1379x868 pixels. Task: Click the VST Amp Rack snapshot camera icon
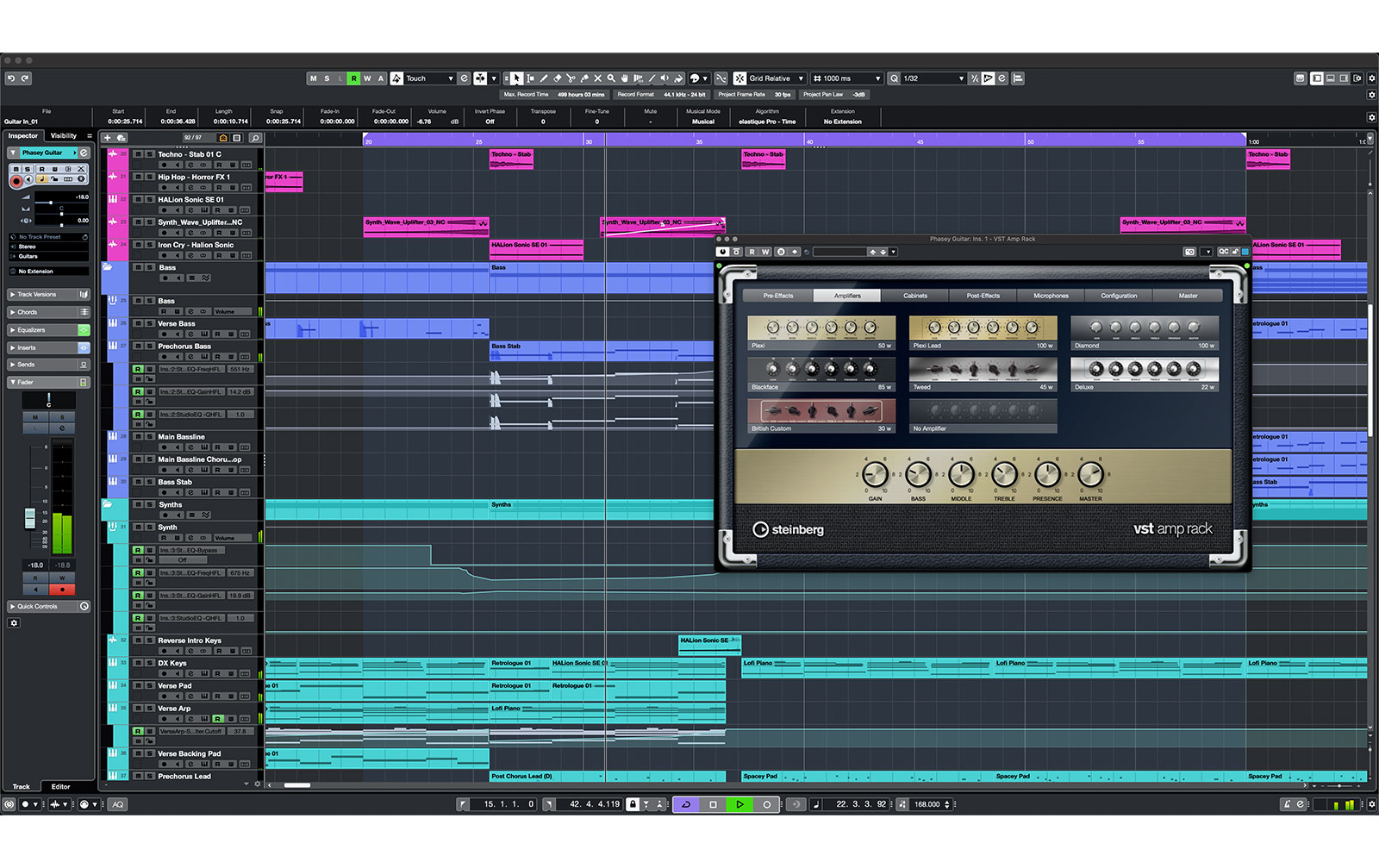click(1189, 252)
